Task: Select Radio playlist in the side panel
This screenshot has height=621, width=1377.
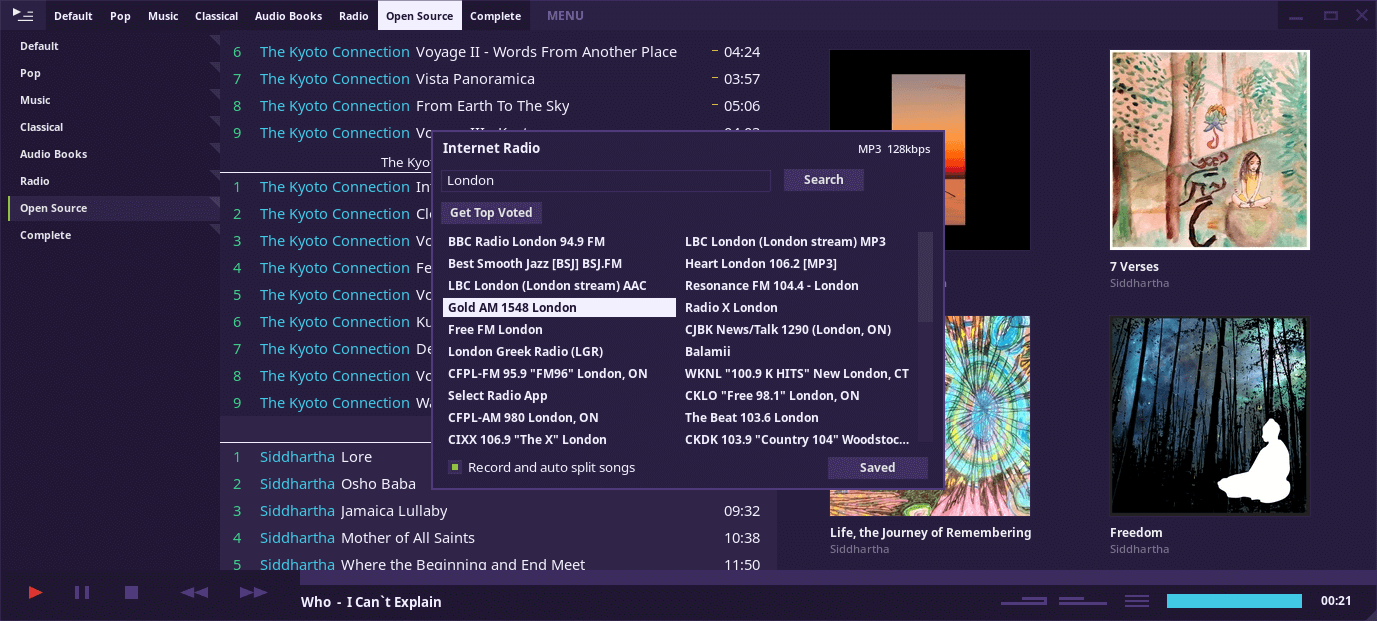Action: (110, 181)
